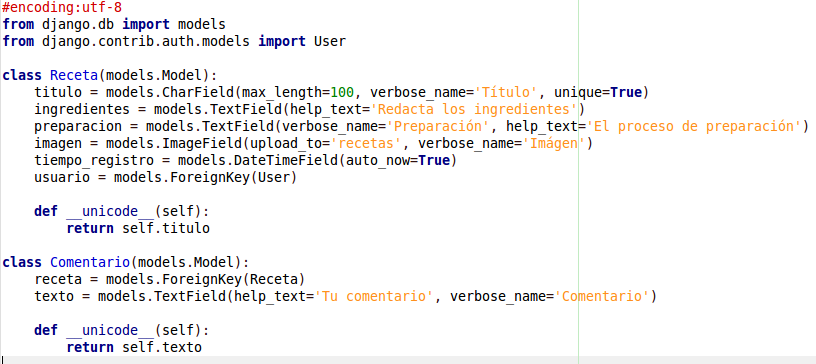
Task: Click the 'texto' variable name
Action: tap(54, 296)
